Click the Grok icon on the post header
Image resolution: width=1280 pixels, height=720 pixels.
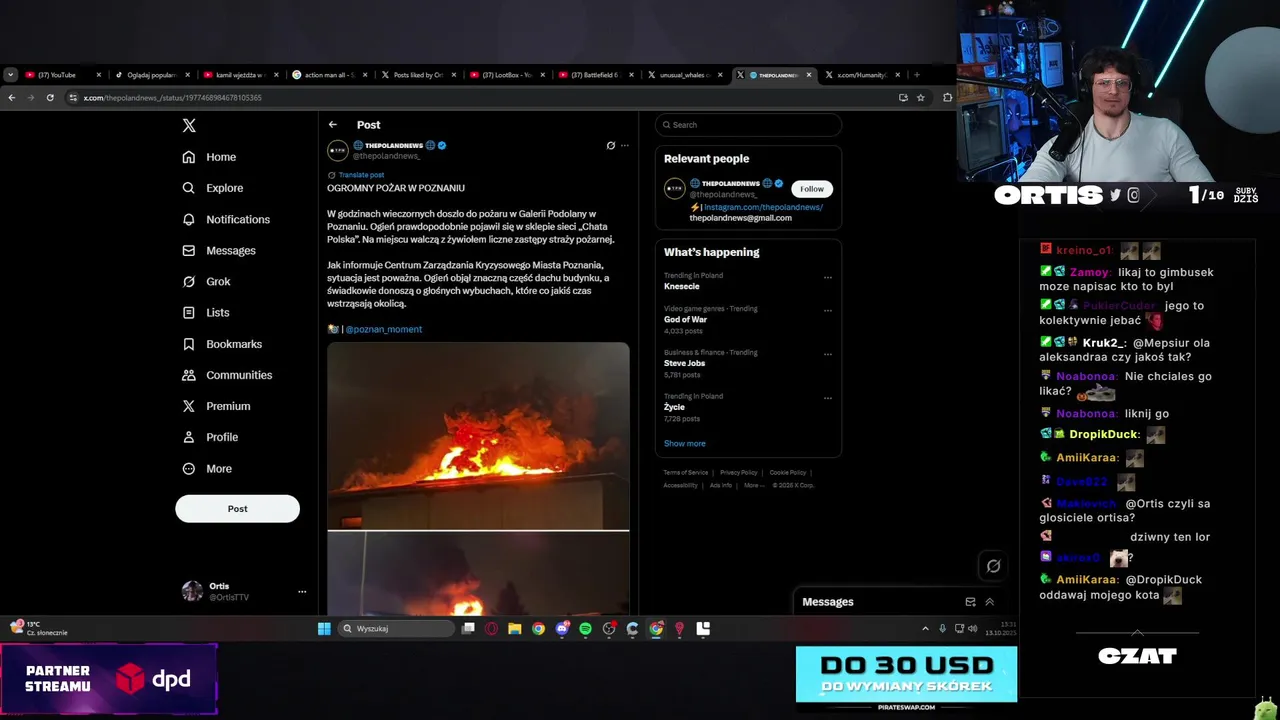(x=610, y=145)
